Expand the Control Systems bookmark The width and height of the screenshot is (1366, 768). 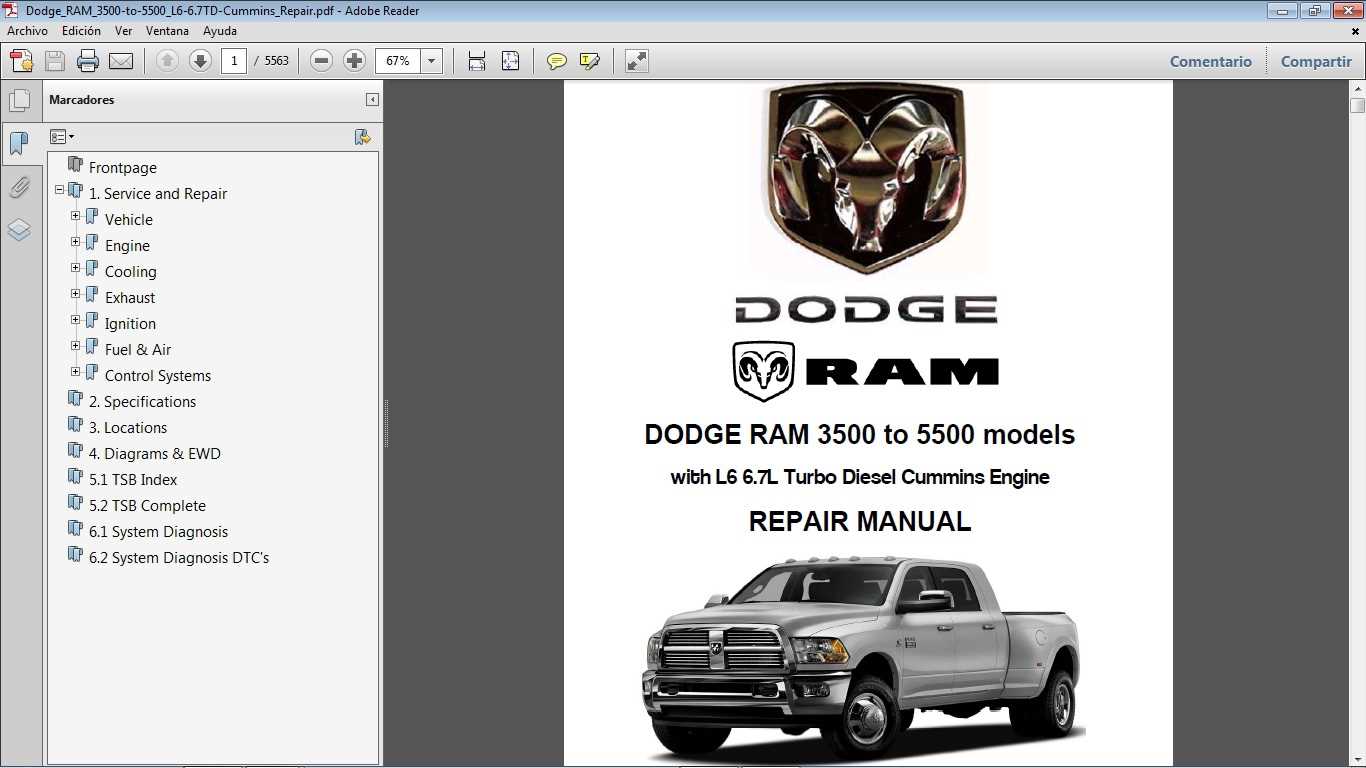(76, 371)
